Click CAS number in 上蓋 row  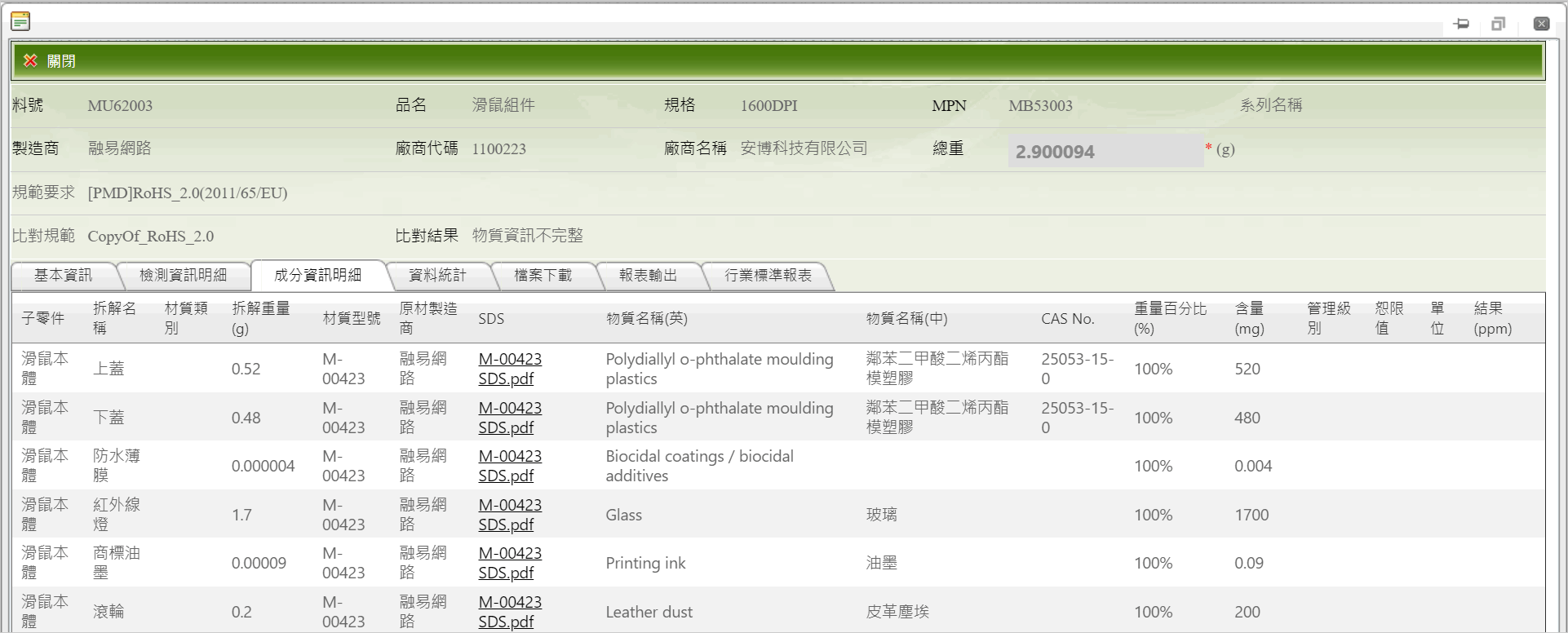1078,369
